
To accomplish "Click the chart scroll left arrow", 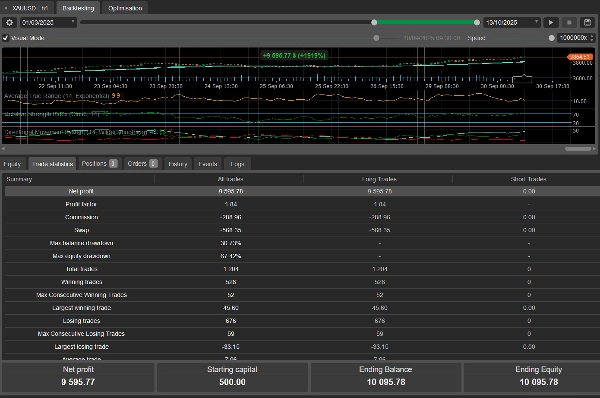I will point(3,149).
